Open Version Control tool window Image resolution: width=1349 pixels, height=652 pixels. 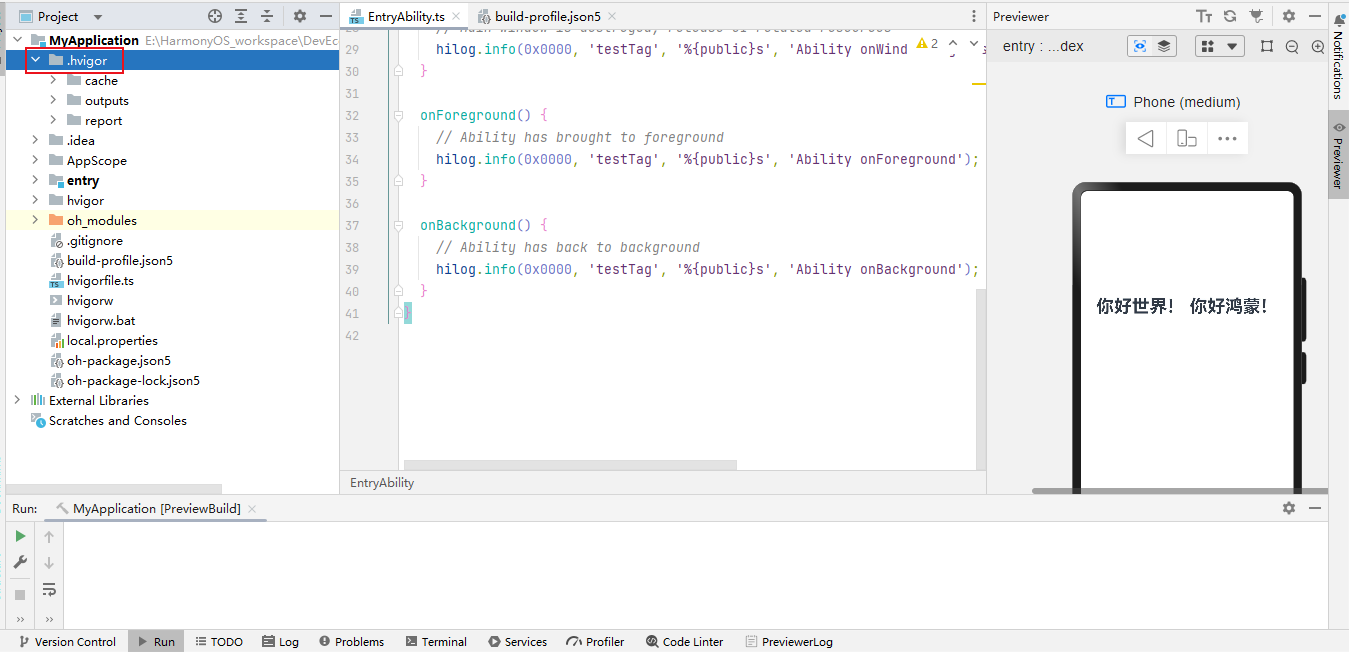point(67,642)
